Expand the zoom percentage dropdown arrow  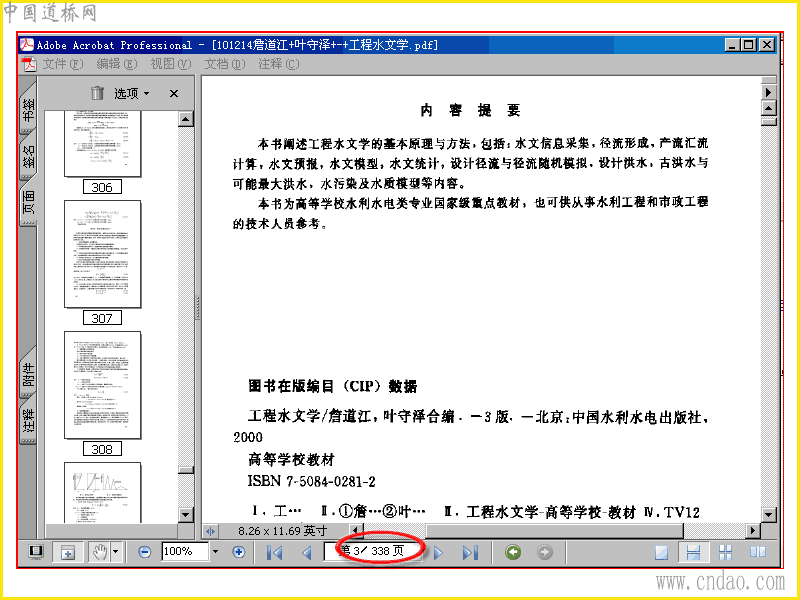(215, 552)
